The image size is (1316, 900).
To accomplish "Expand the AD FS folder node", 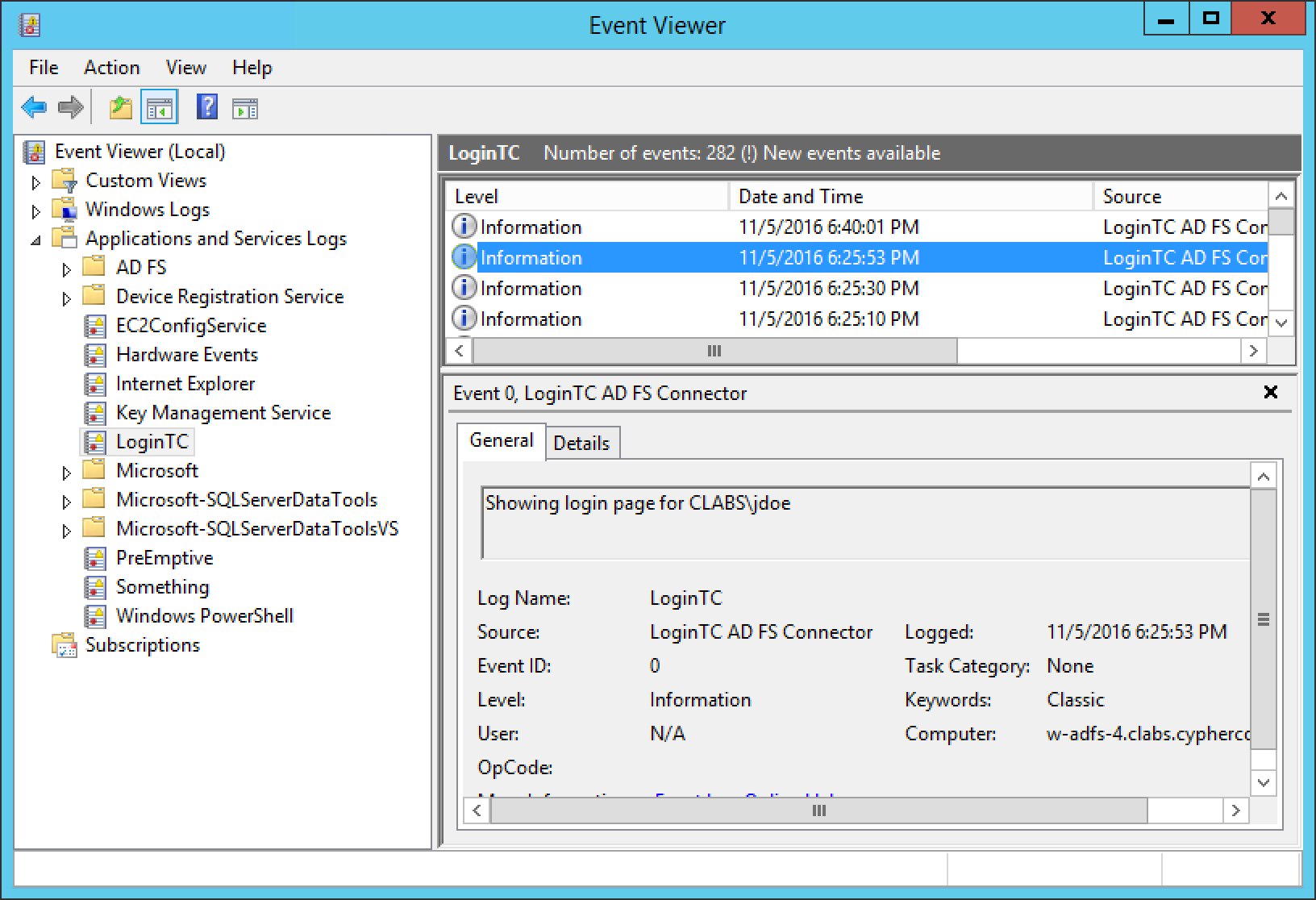I will [66, 269].
